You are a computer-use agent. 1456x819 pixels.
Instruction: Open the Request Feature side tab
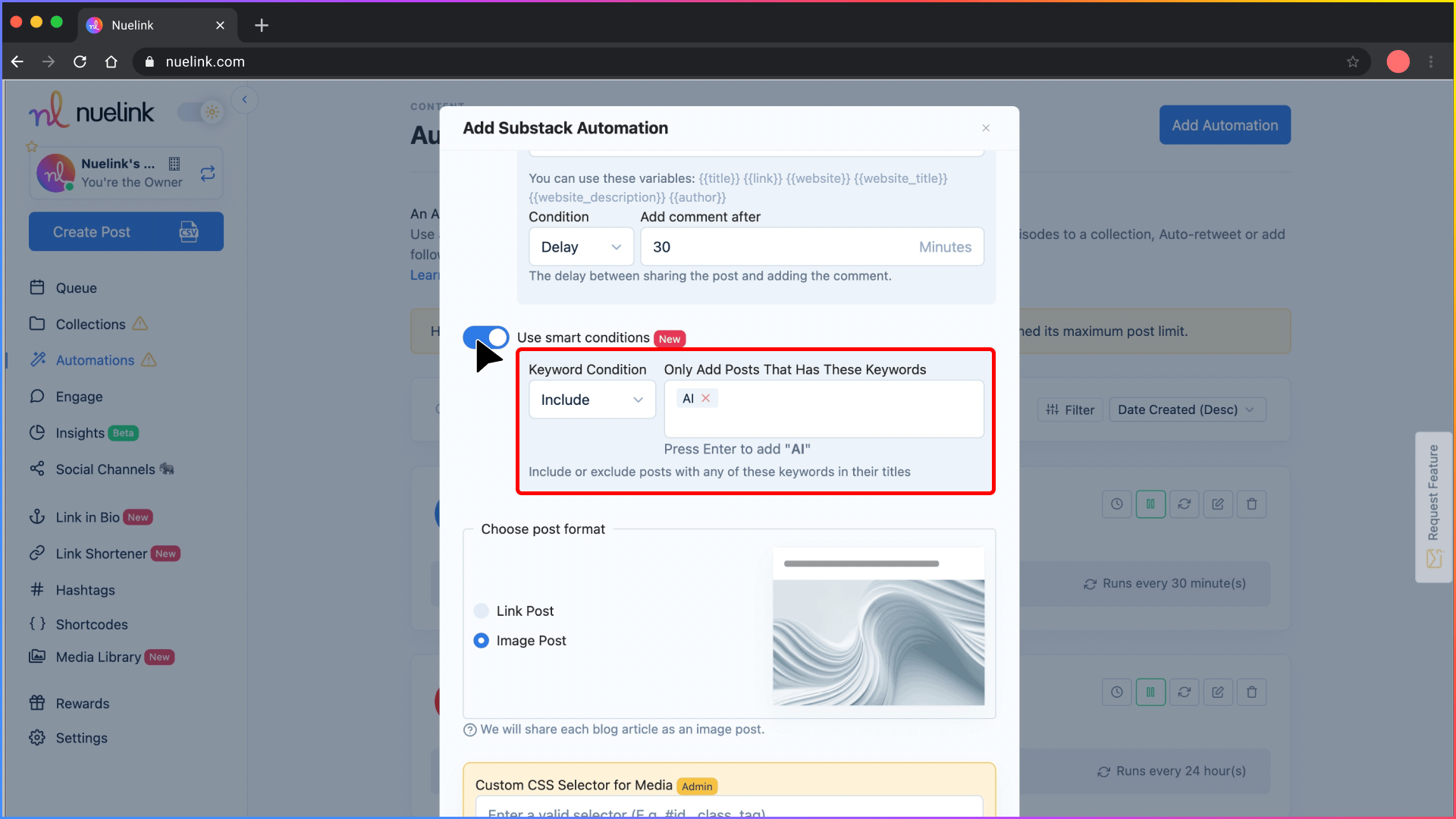point(1433,507)
